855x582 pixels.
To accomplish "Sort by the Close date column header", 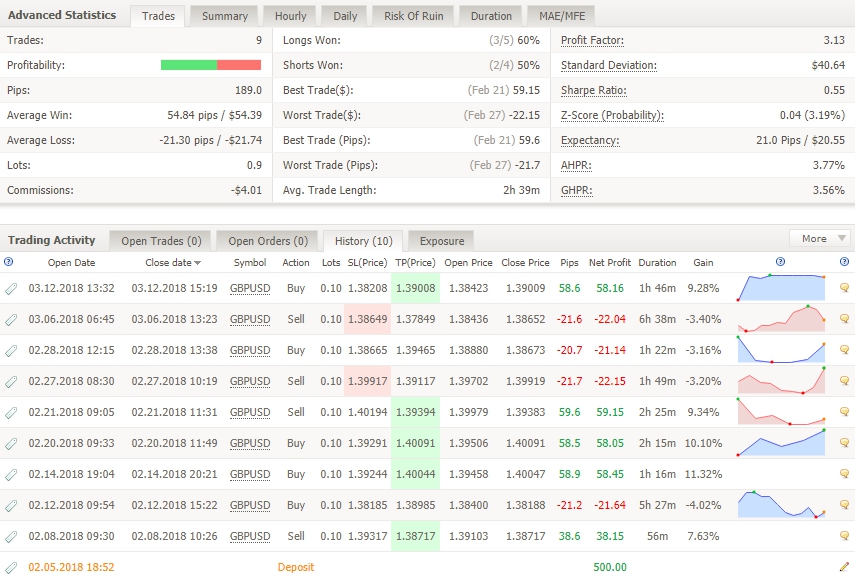I will (171, 263).
